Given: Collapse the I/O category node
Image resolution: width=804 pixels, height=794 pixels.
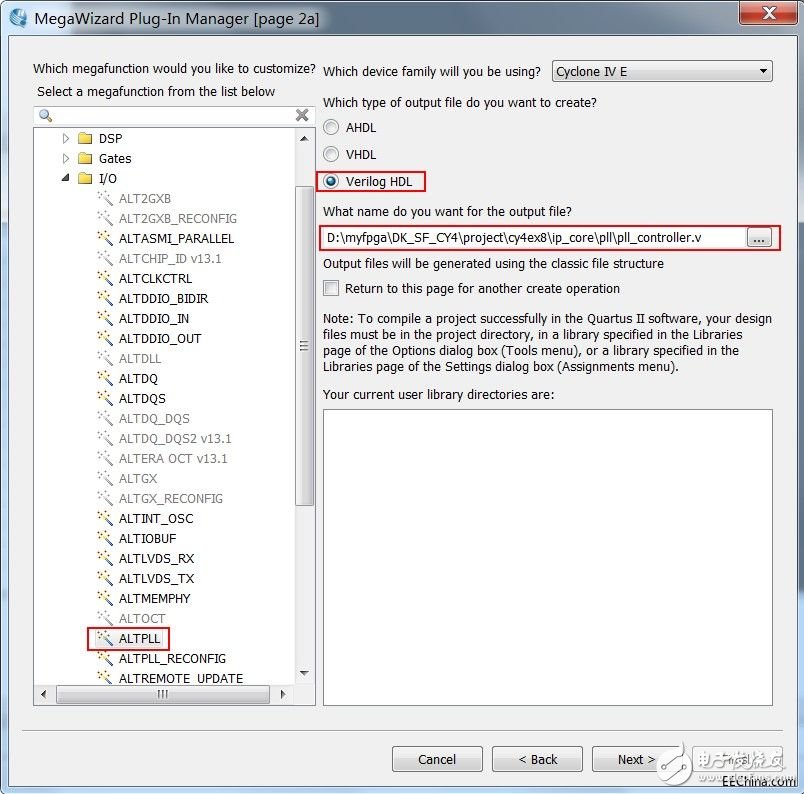Looking at the screenshot, I should click(66, 178).
